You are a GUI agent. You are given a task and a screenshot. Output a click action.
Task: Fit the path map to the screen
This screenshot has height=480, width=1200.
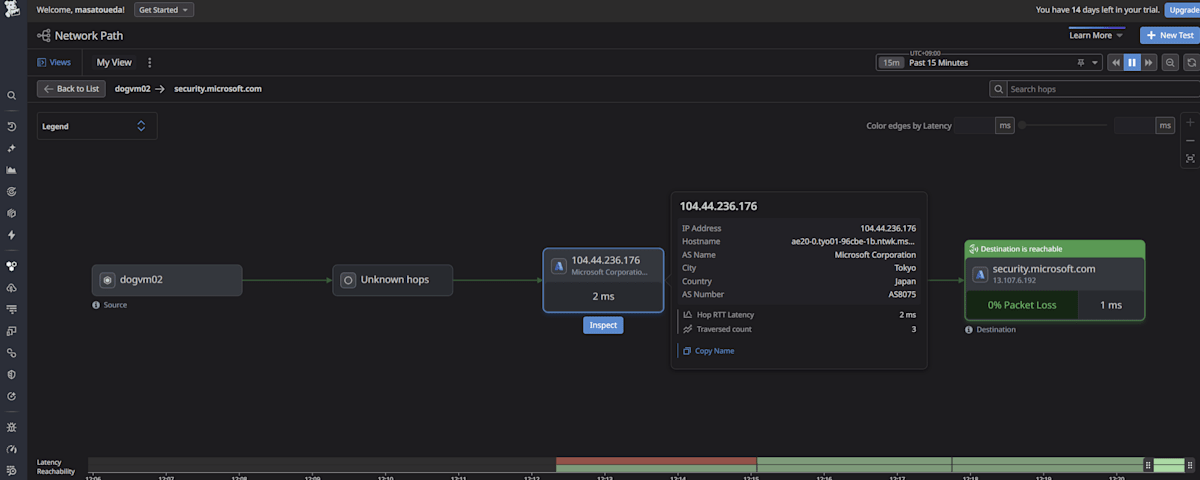tap(1190, 158)
